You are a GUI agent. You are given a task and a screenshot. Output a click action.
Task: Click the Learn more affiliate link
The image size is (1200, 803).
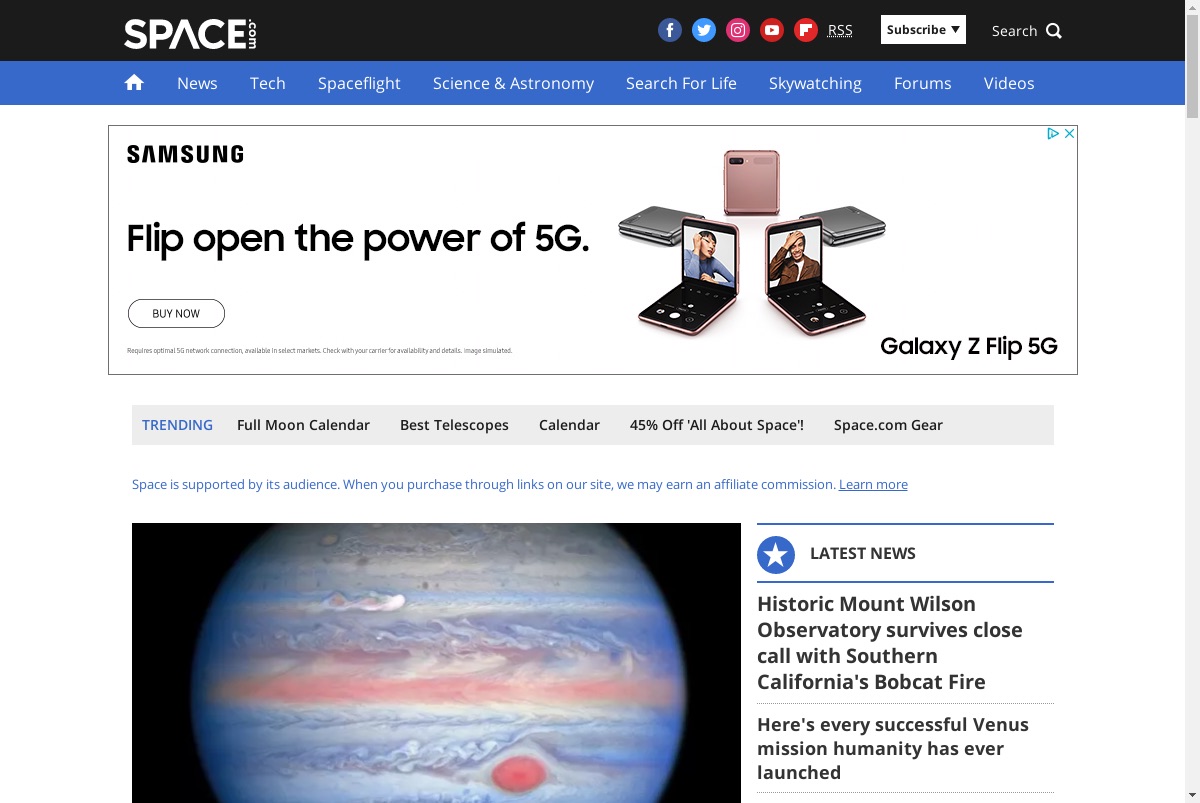pos(873,484)
